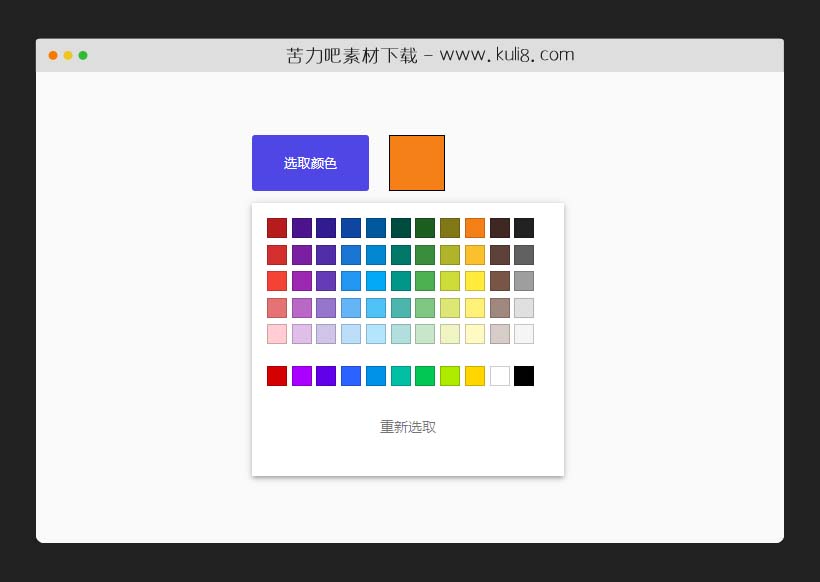Image resolution: width=820 pixels, height=582 pixels.
Task: Select the orange swatch in the top row
Action: [x=475, y=227]
